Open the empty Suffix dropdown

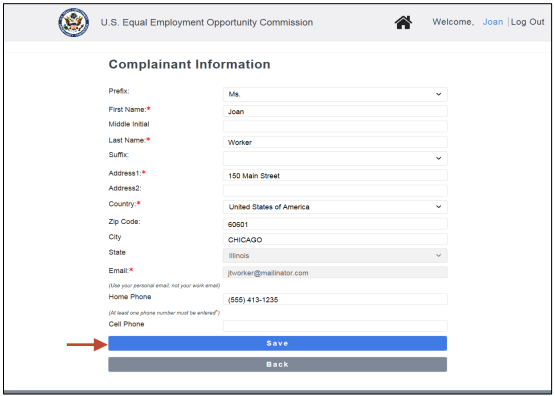tap(335, 158)
